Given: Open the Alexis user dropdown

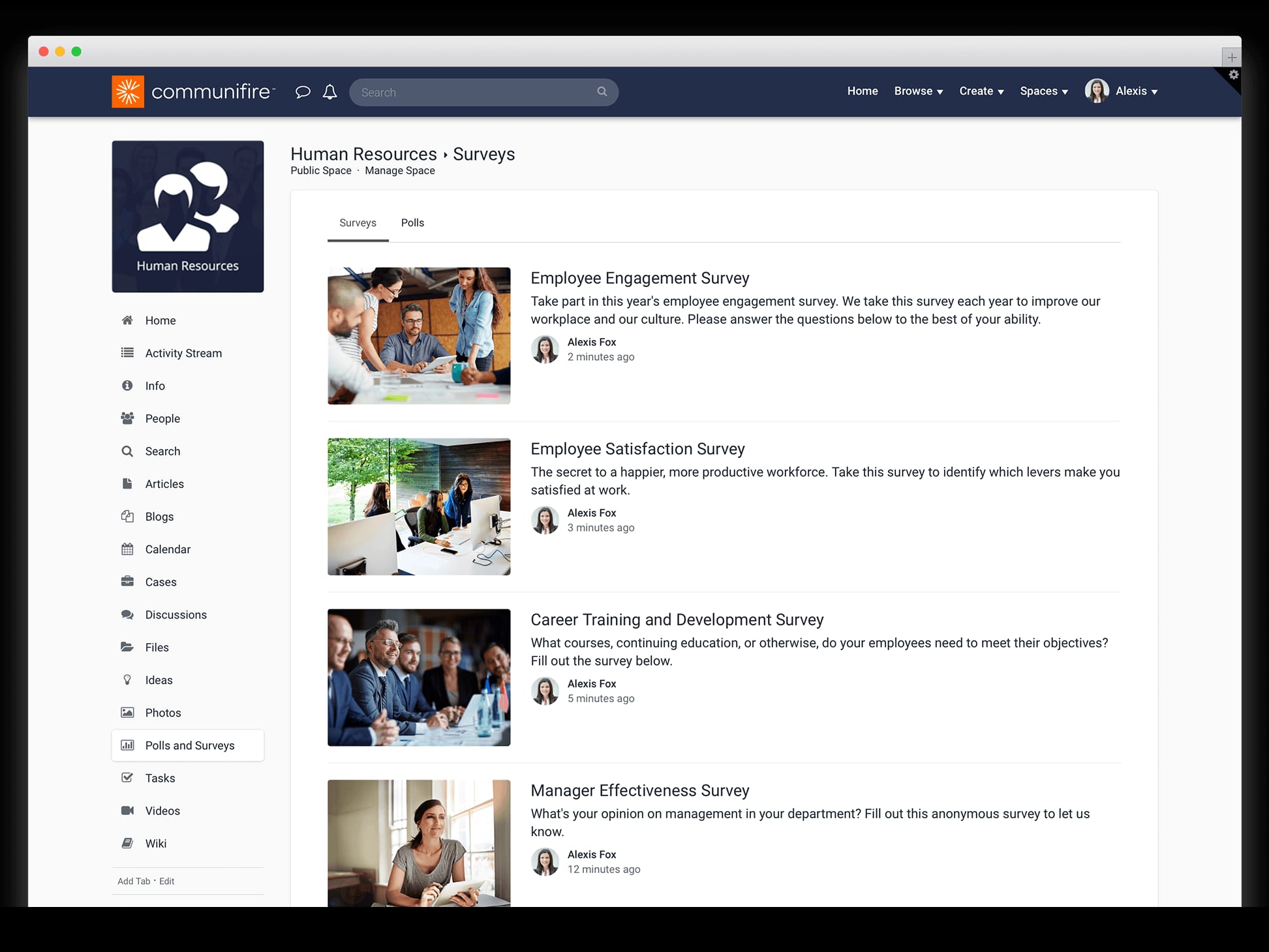Looking at the screenshot, I should [1137, 91].
